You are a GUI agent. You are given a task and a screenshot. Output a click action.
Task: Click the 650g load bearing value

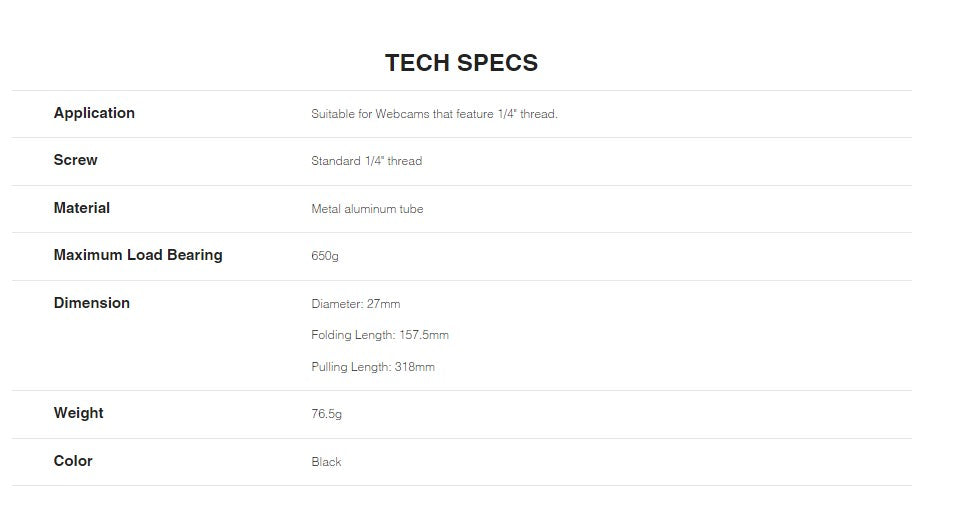325,256
